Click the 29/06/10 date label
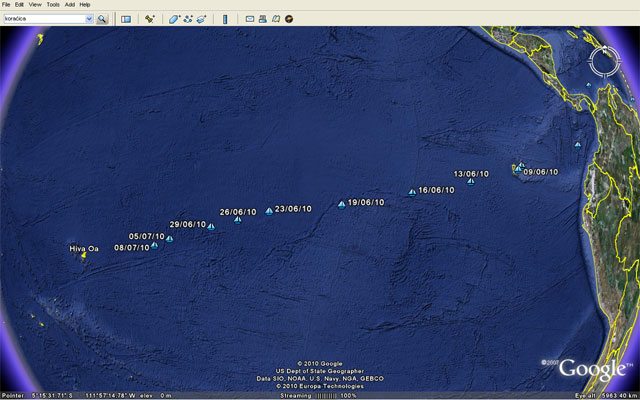Screen dimensions: 640x400 188,224
